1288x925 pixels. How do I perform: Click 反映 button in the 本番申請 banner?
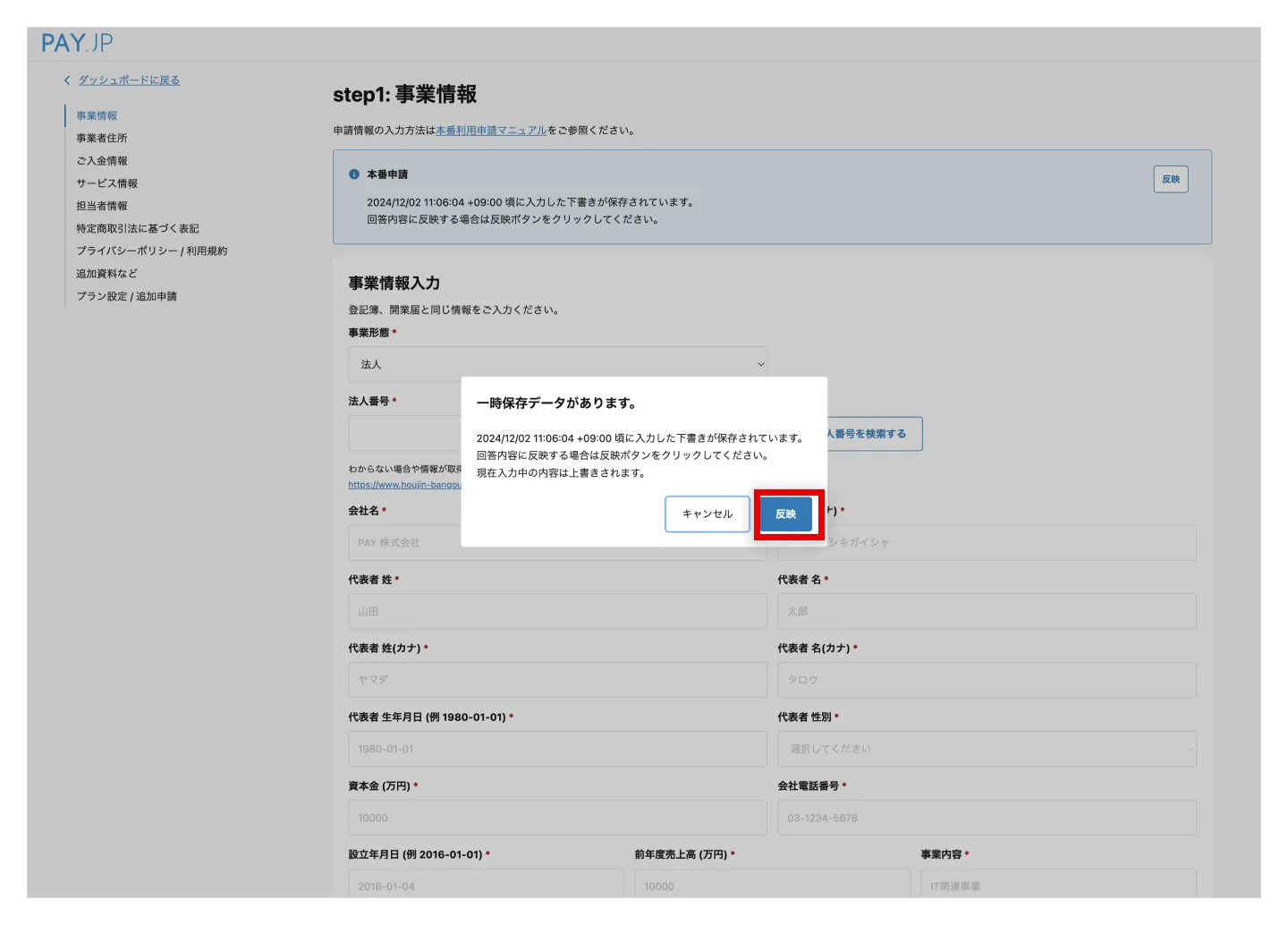(x=1171, y=180)
